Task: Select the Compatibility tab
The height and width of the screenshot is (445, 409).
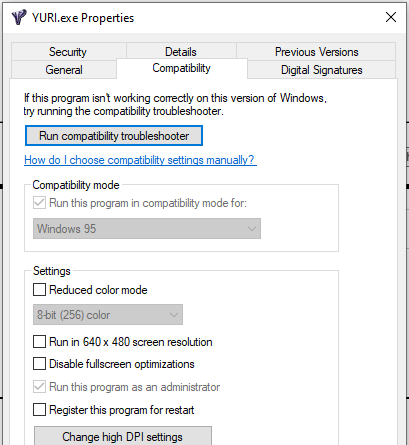Action: pos(182,68)
